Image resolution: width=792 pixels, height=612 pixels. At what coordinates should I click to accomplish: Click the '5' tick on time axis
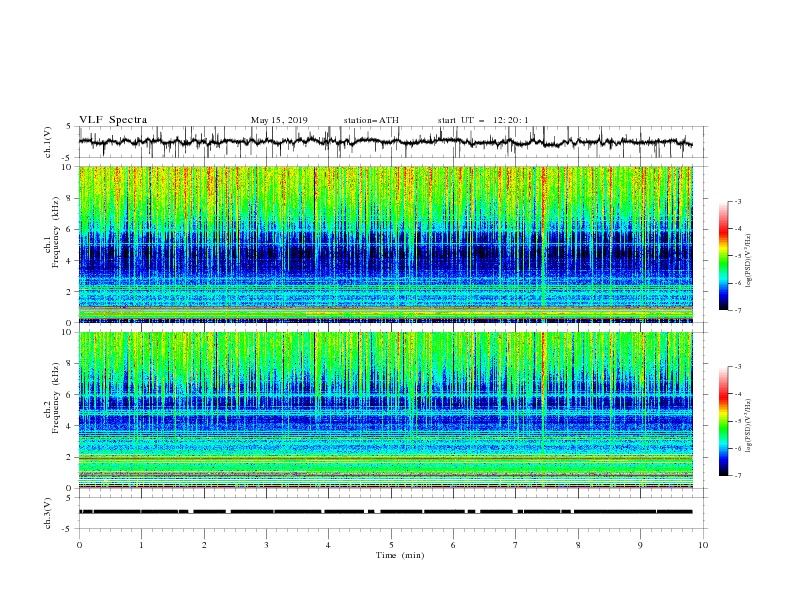391,545
